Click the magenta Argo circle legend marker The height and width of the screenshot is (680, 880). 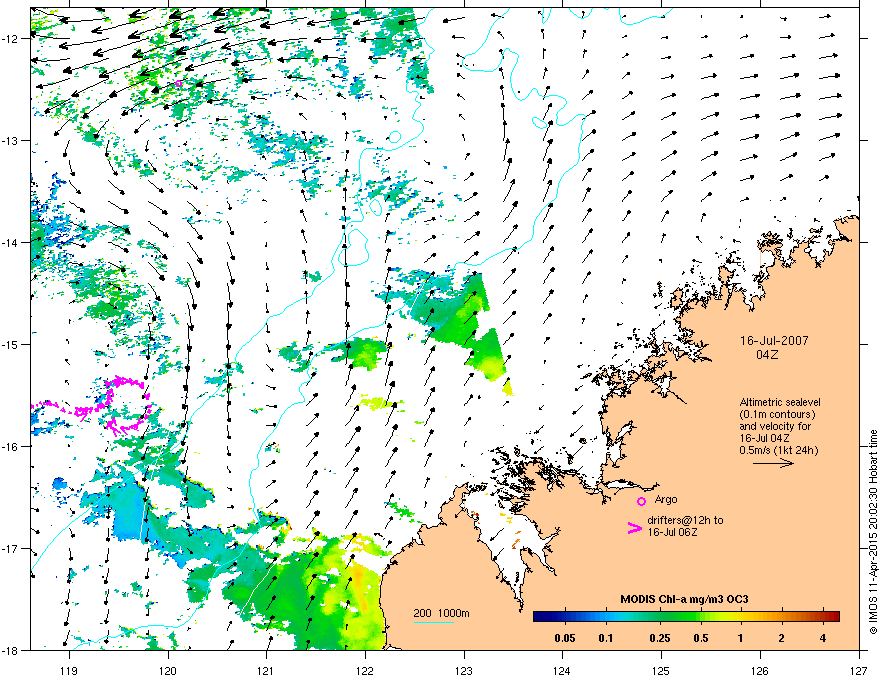pos(641,501)
